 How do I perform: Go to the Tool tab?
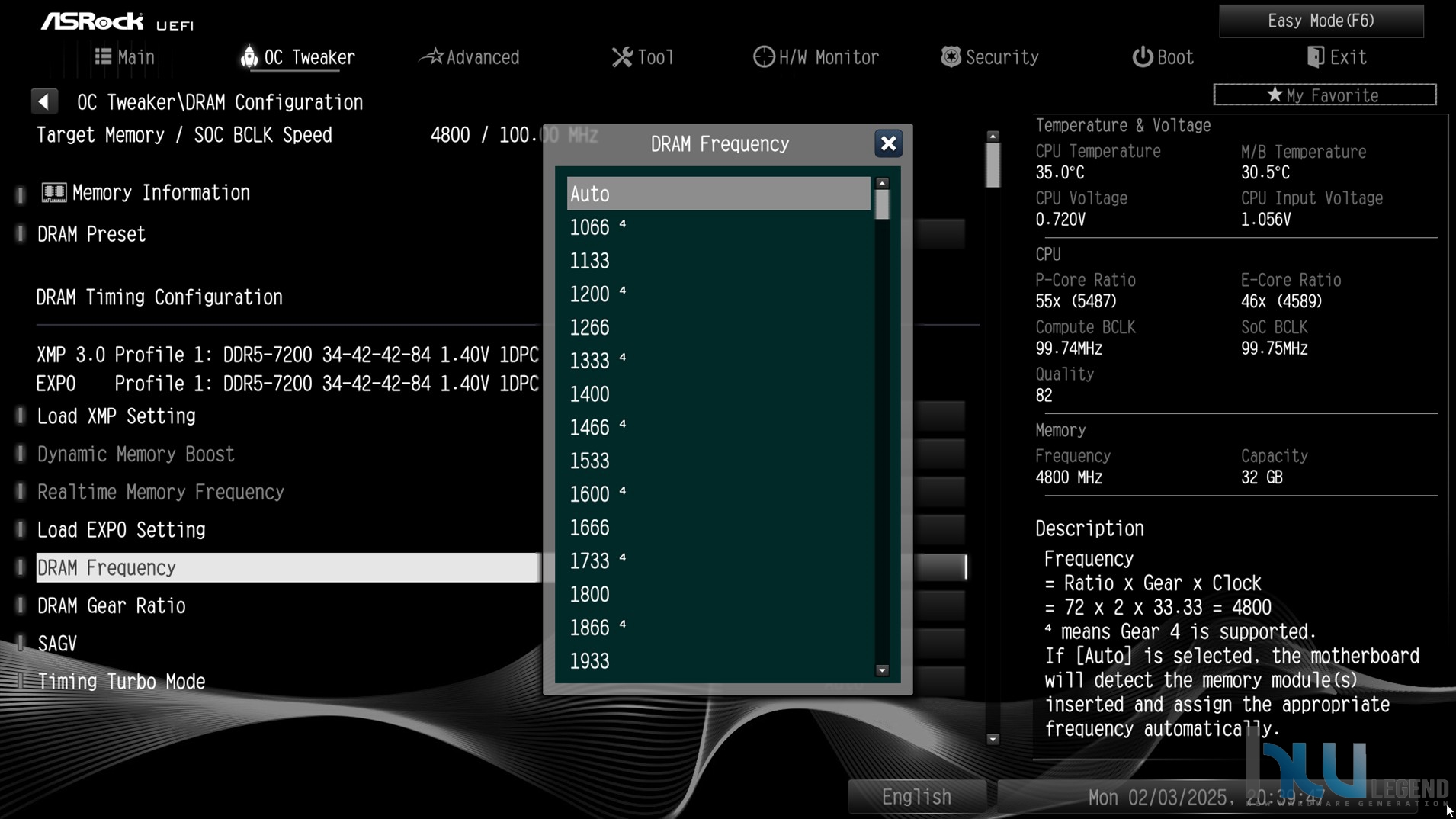pyautogui.click(x=643, y=57)
